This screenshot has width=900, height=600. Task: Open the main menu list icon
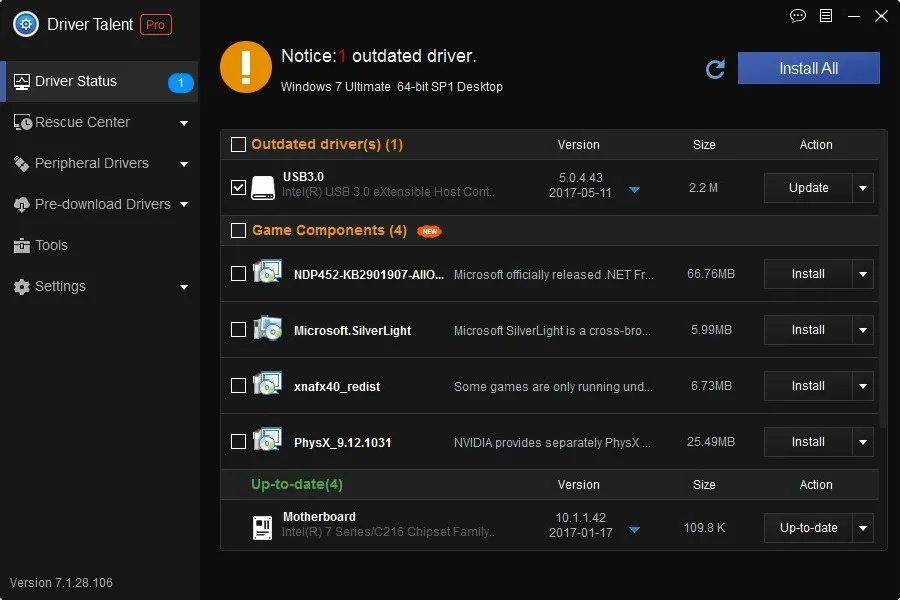point(826,17)
